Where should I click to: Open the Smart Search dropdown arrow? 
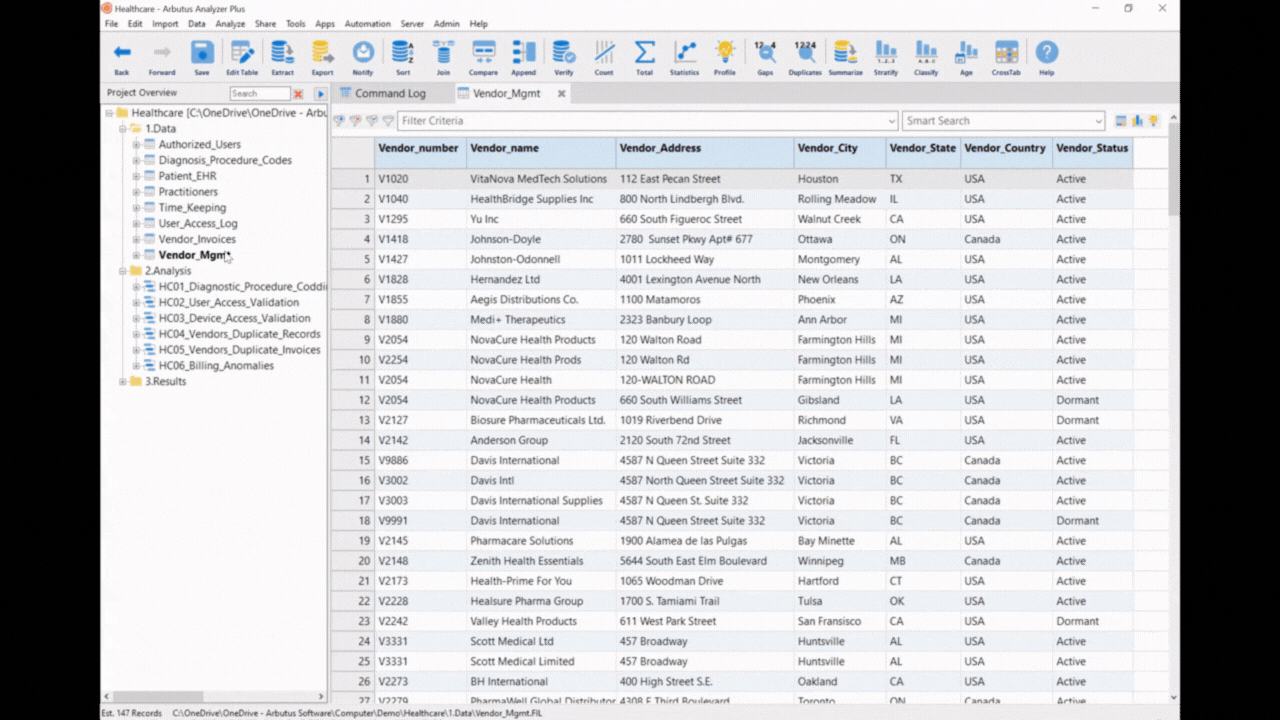(1098, 121)
